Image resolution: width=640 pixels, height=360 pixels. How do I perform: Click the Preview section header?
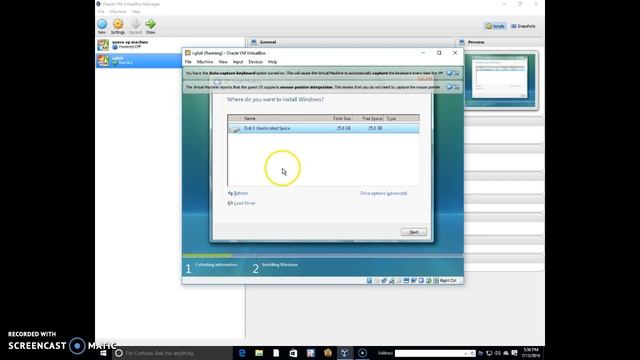point(476,42)
